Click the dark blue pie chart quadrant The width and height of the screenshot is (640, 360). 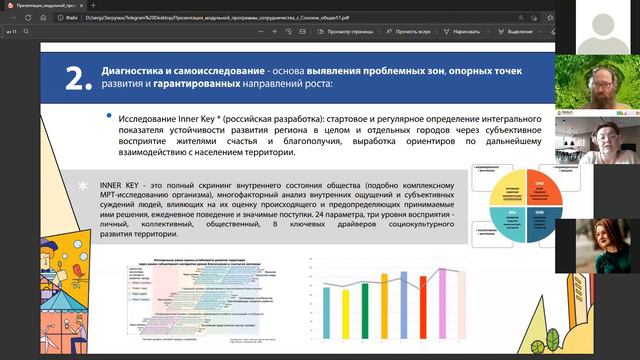[x=544, y=224]
